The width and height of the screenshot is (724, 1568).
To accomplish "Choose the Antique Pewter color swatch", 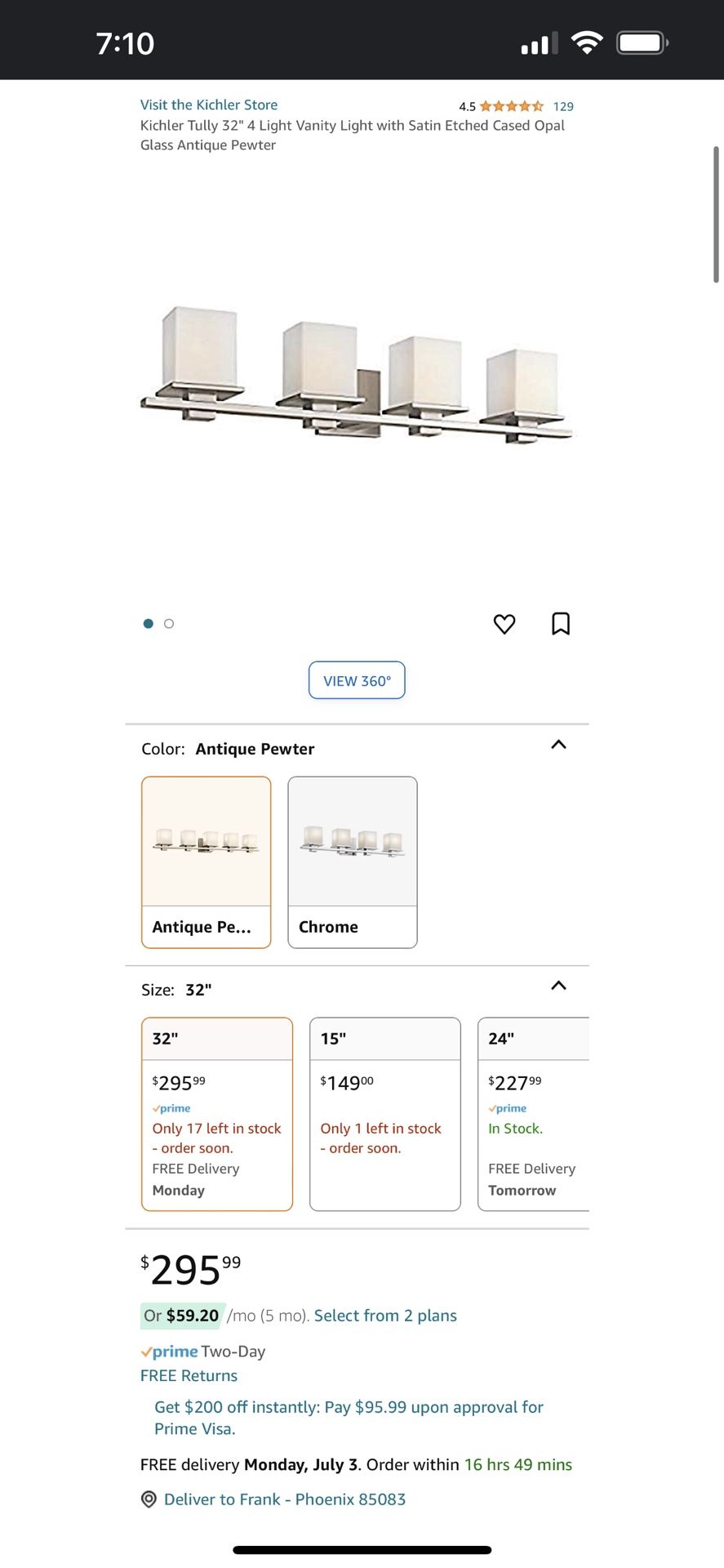I will [x=206, y=862].
